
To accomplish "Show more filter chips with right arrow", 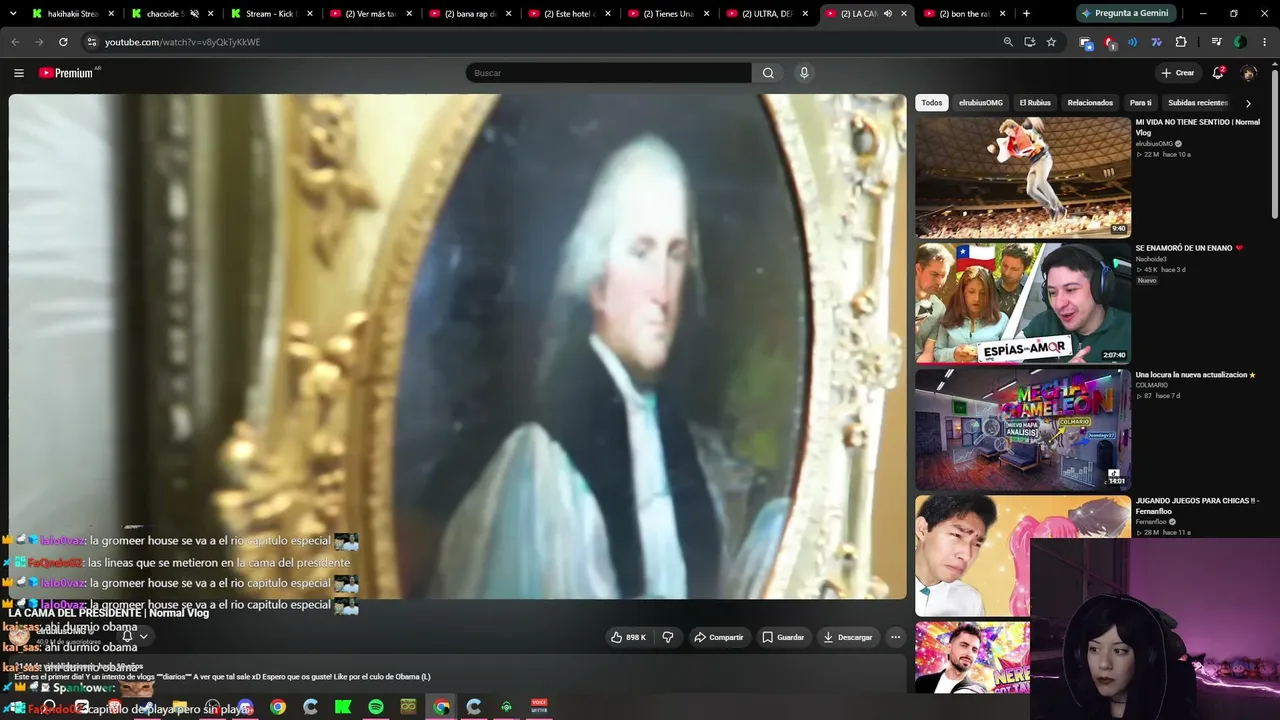I will [x=1248, y=103].
